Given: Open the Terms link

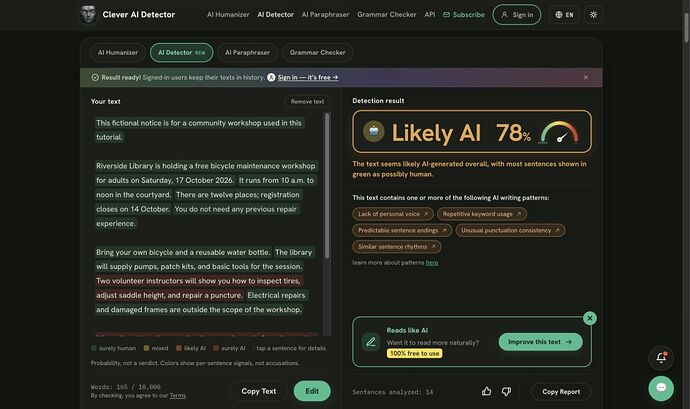Looking at the screenshot, I should click(x=177, y=395).
